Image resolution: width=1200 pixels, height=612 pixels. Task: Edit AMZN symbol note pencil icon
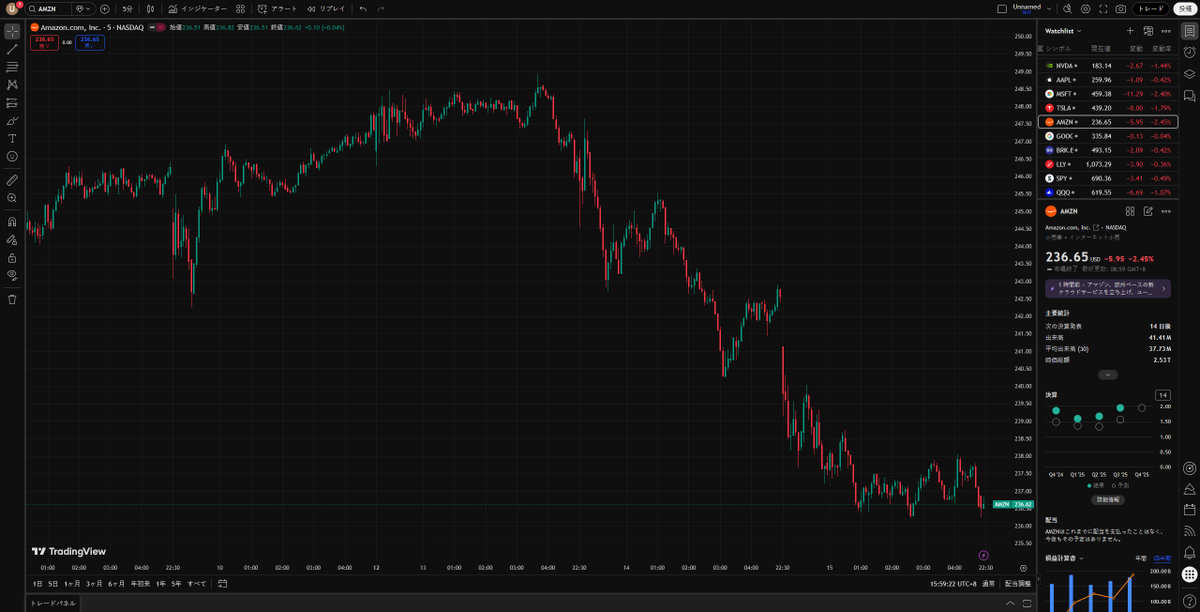(x=1148, y=211)
